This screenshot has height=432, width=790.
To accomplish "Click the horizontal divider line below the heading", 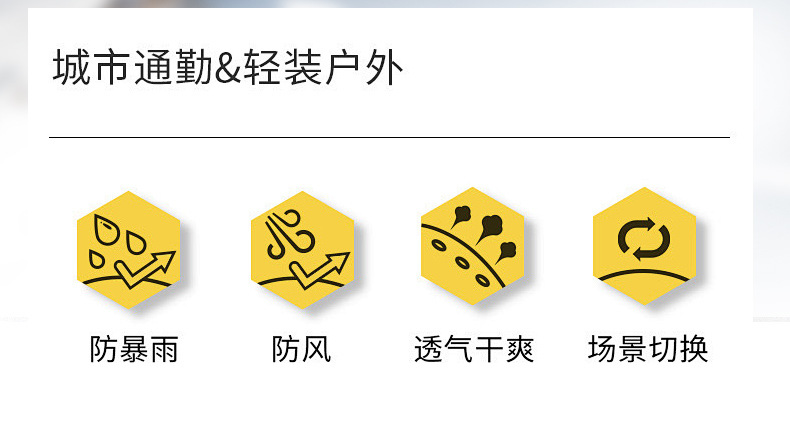I will [389, 137].
